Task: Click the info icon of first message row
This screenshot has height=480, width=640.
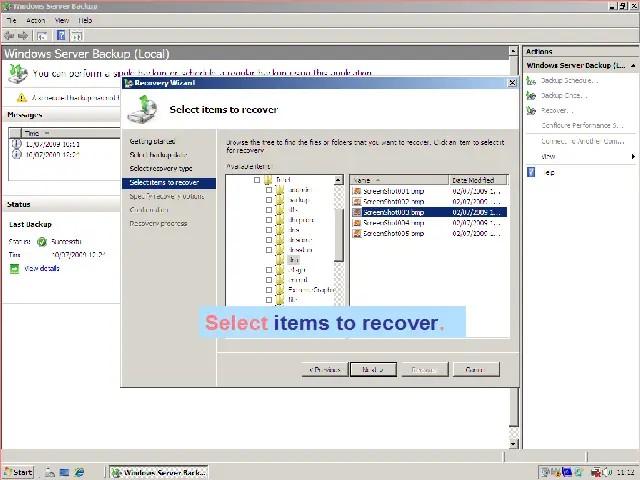Action: click(17, 144)
